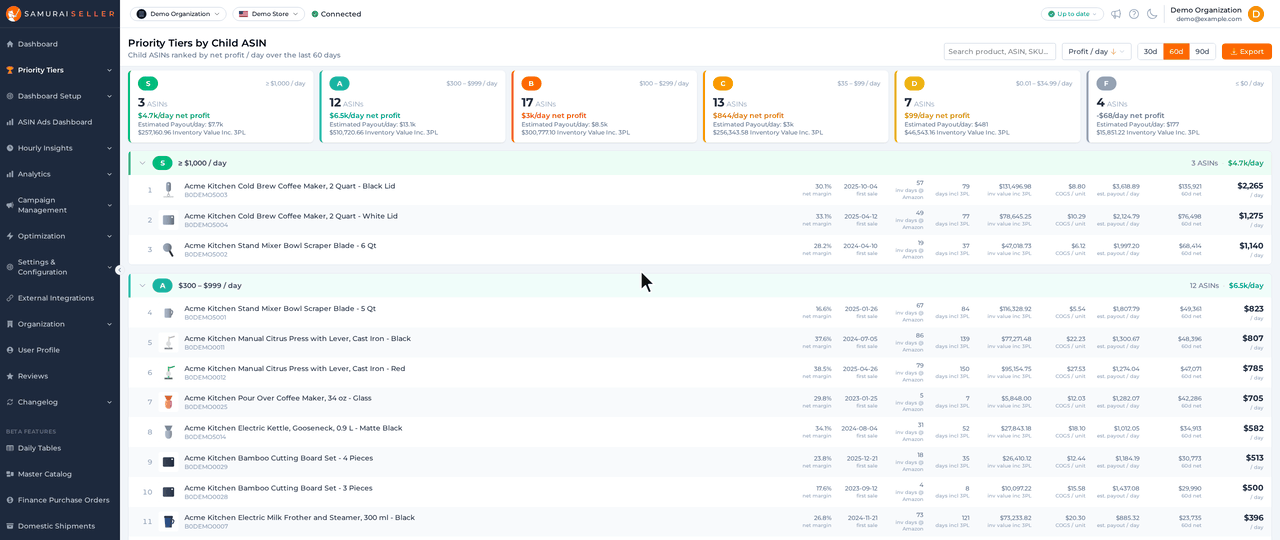Click the Export button
Image resolution: width=1280 pixels, height=540 pixels.
point(1246,51)
